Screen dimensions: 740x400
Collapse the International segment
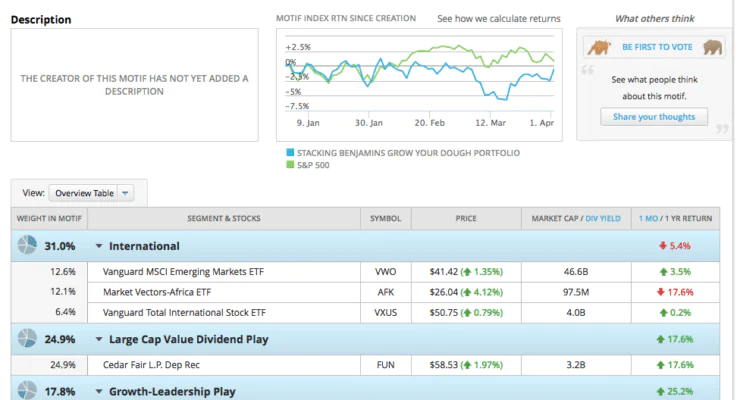pyautogui.click(x=99, y=246)
